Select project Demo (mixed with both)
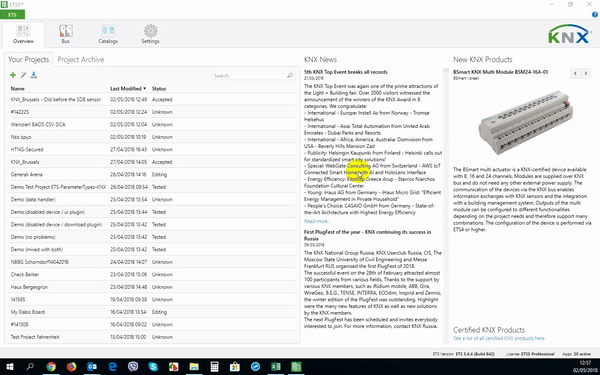Viewport: 600px width, 375px height. 152,249
